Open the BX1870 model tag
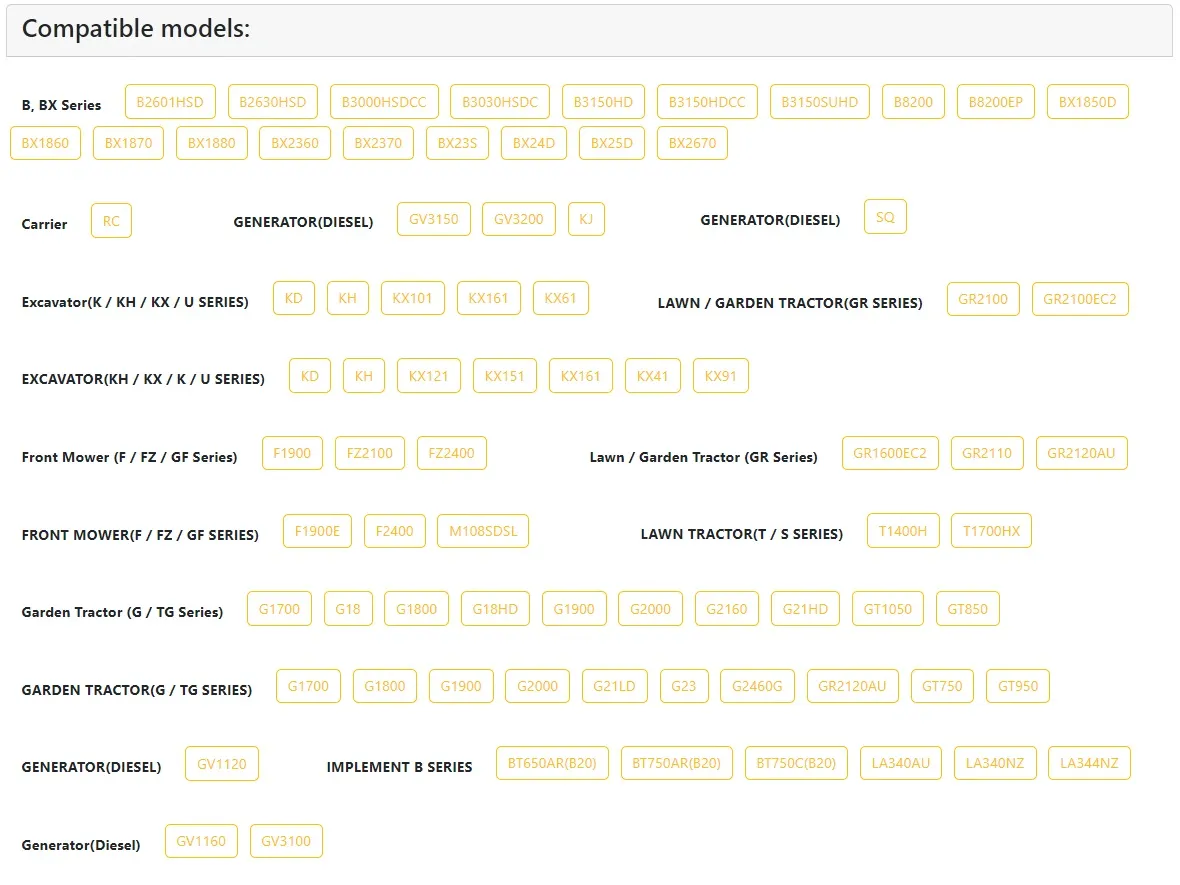 [128, 143]
